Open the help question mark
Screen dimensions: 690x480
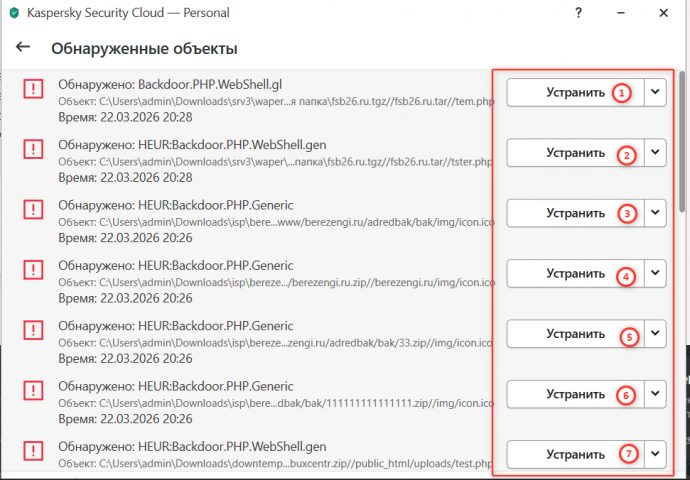pyautogui.click(x=579, y=13)
